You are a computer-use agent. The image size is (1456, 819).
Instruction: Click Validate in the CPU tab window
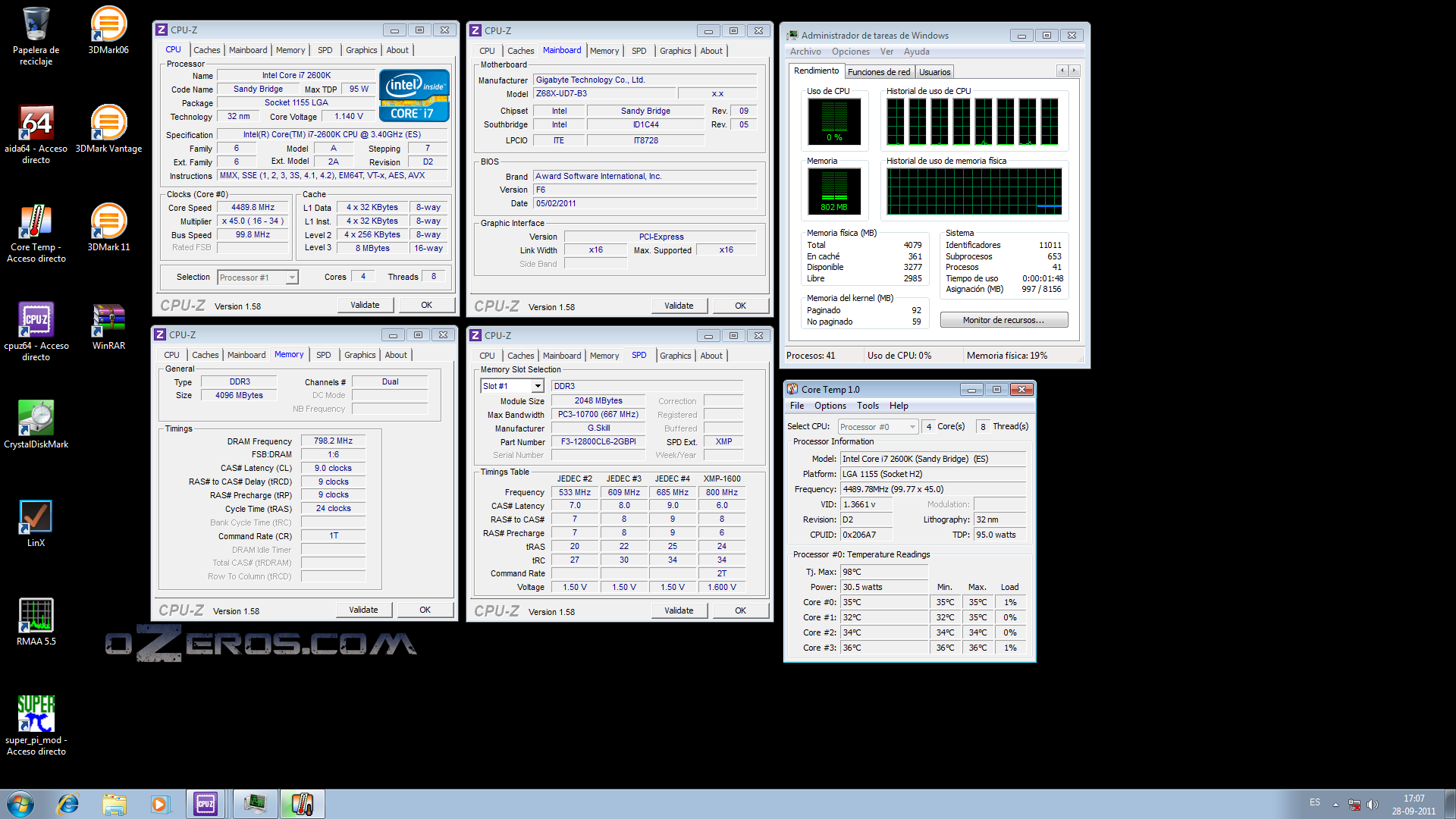(365, 305)
